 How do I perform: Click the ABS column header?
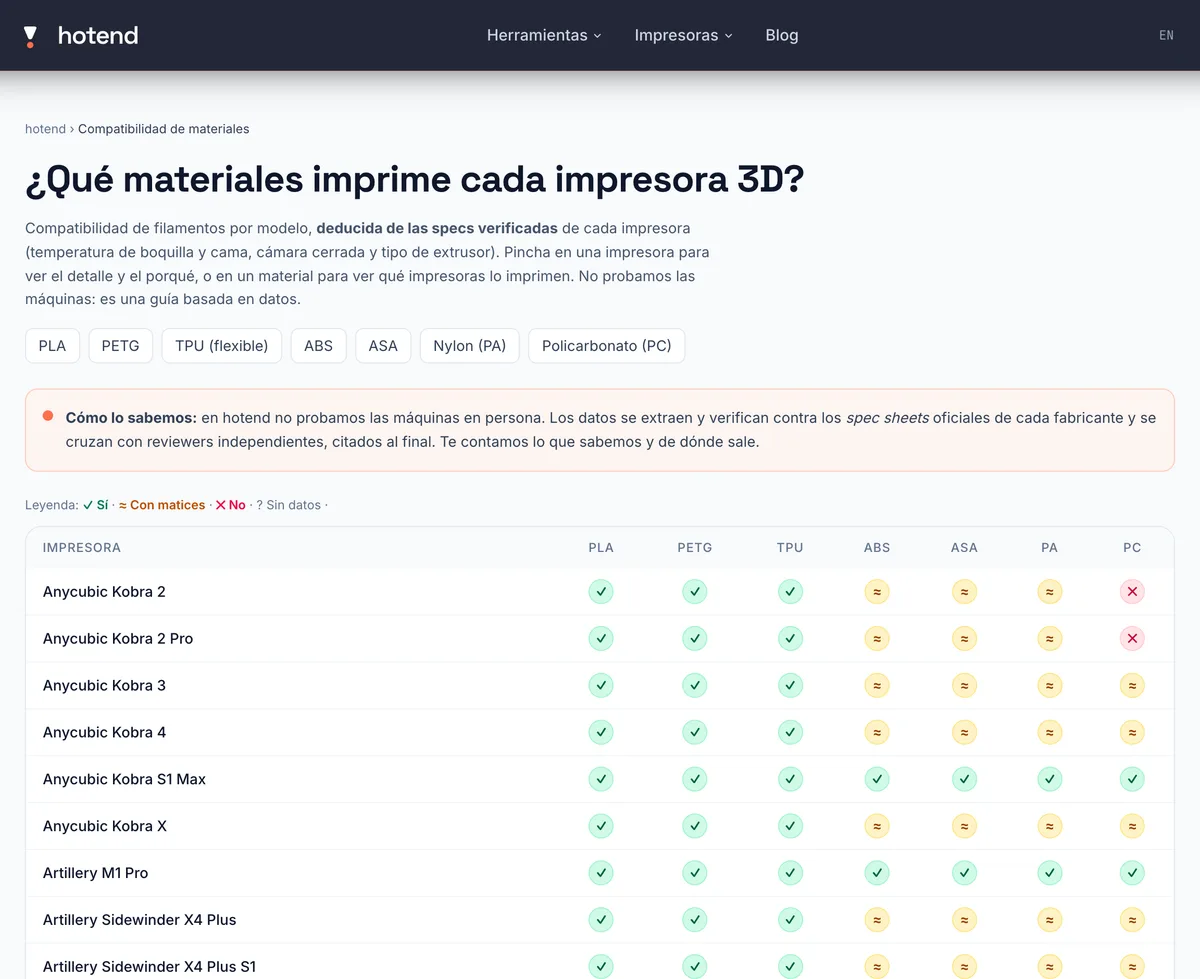click(877, 548)
